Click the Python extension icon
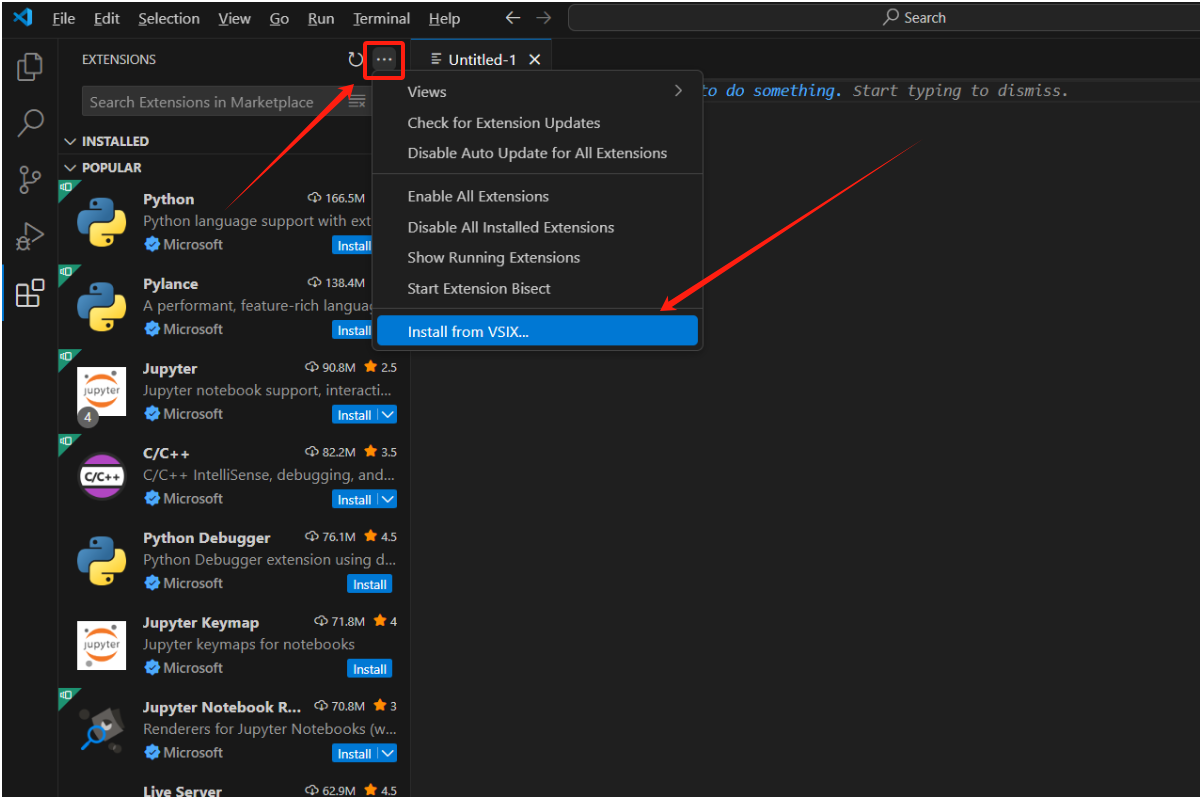 click(102, 222)
